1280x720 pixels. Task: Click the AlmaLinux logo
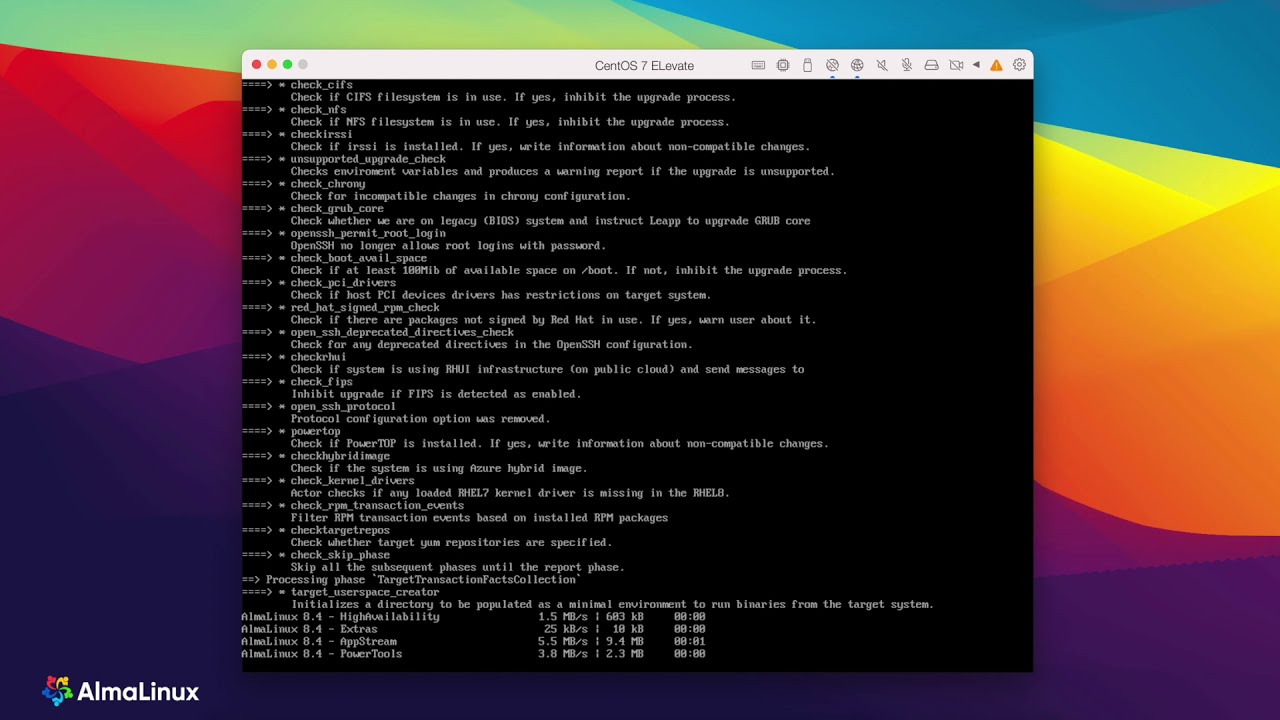click(121, 691)
